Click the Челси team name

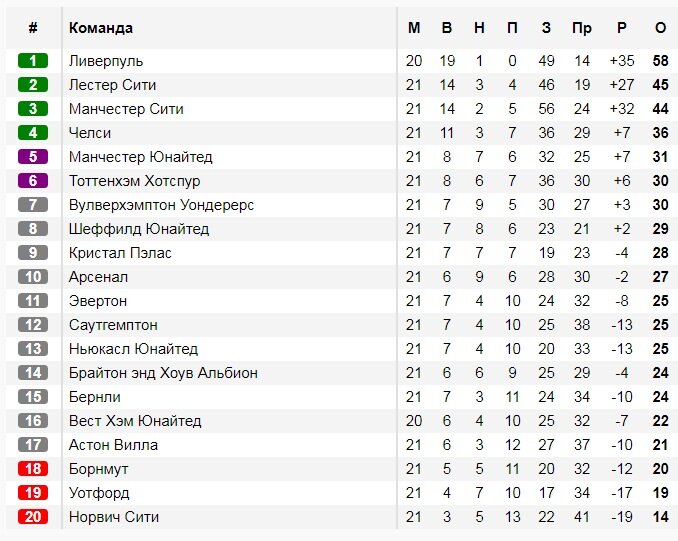click(x=90, y=133)
